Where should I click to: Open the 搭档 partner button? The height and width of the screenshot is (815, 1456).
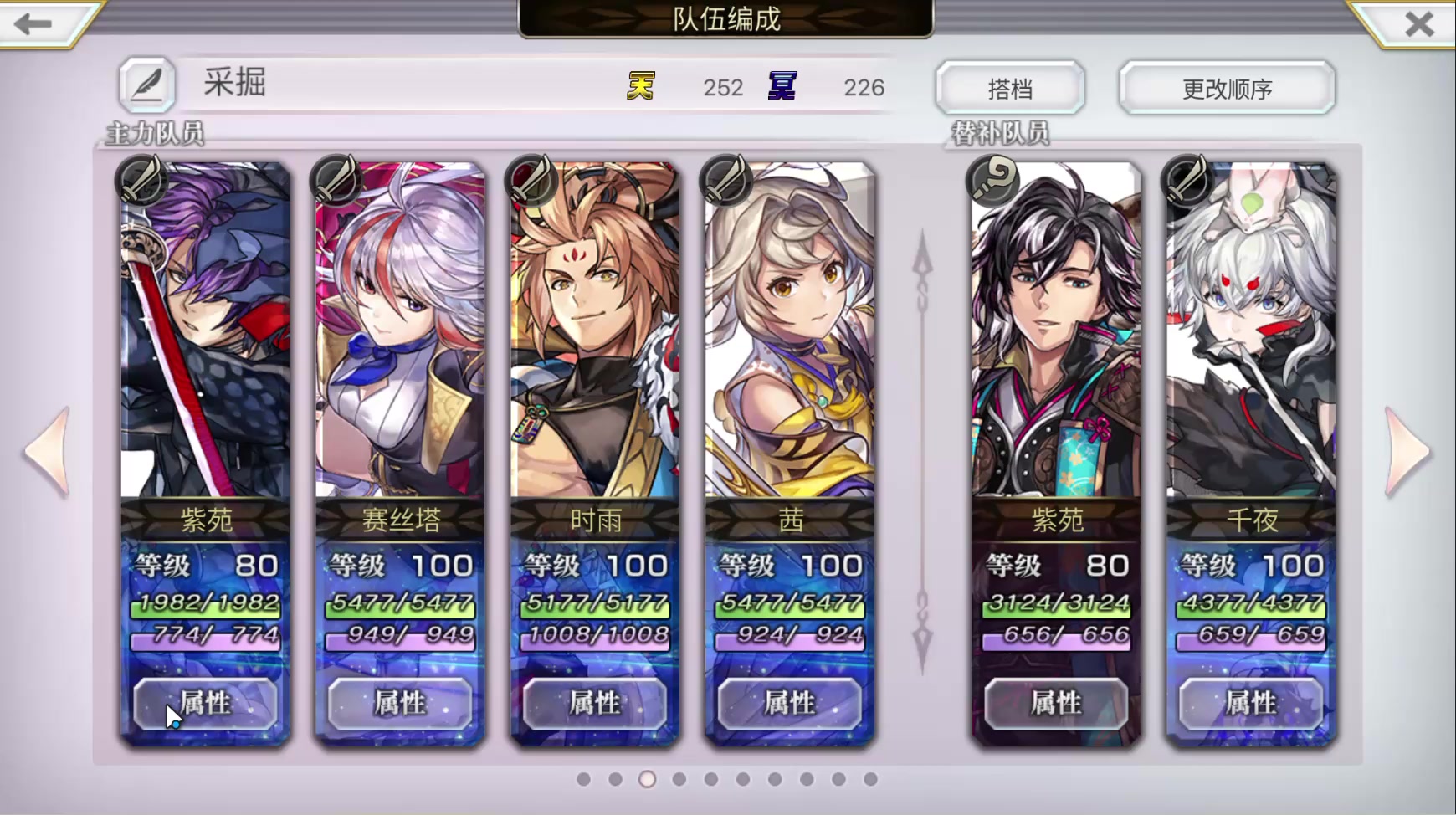coord(1010,87)
